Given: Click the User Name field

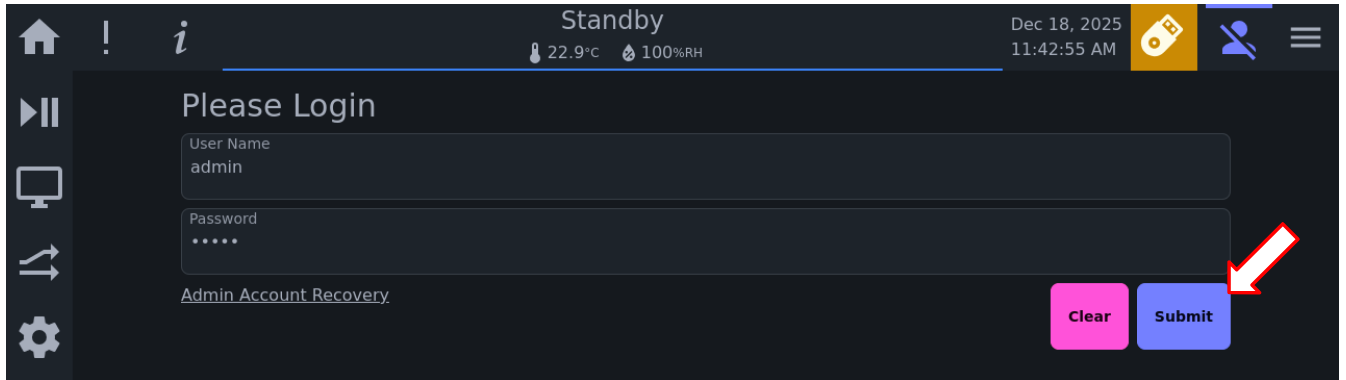Looking at the screenshot, I should click(705, 166).
